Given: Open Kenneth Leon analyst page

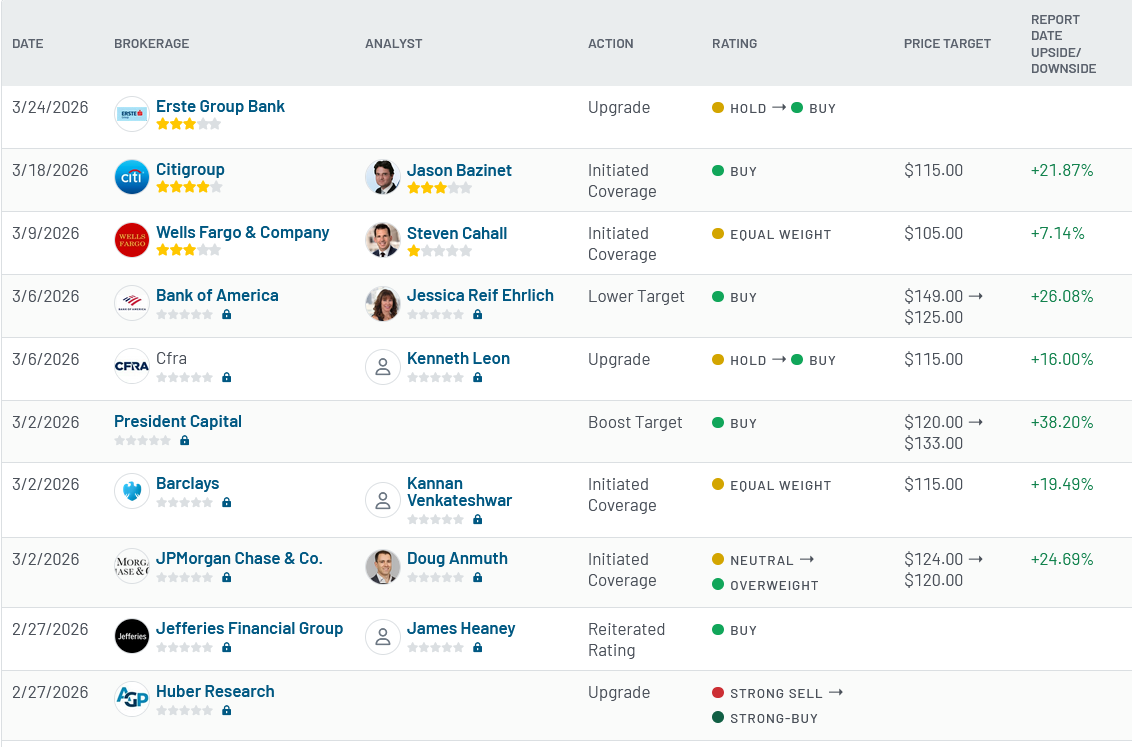Looking at the screenshot, I should pos(458,358).
